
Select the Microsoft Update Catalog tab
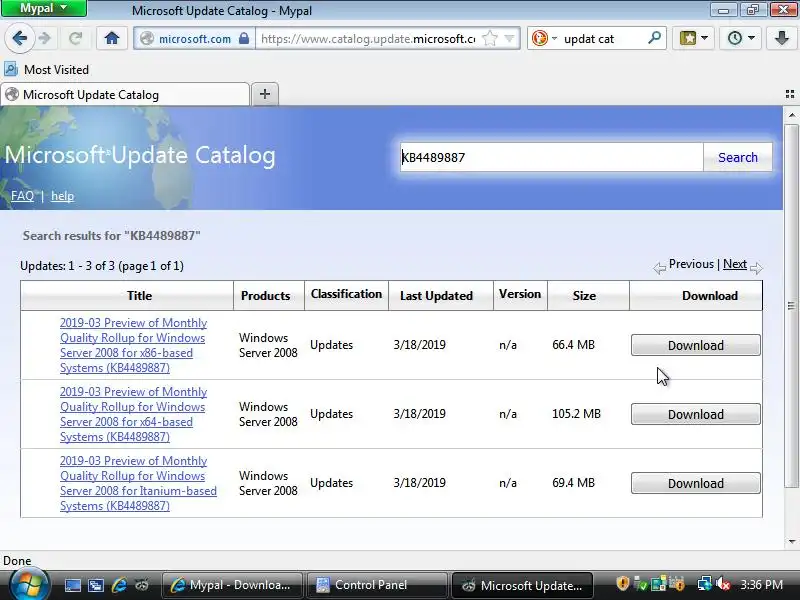pos(125,94)
